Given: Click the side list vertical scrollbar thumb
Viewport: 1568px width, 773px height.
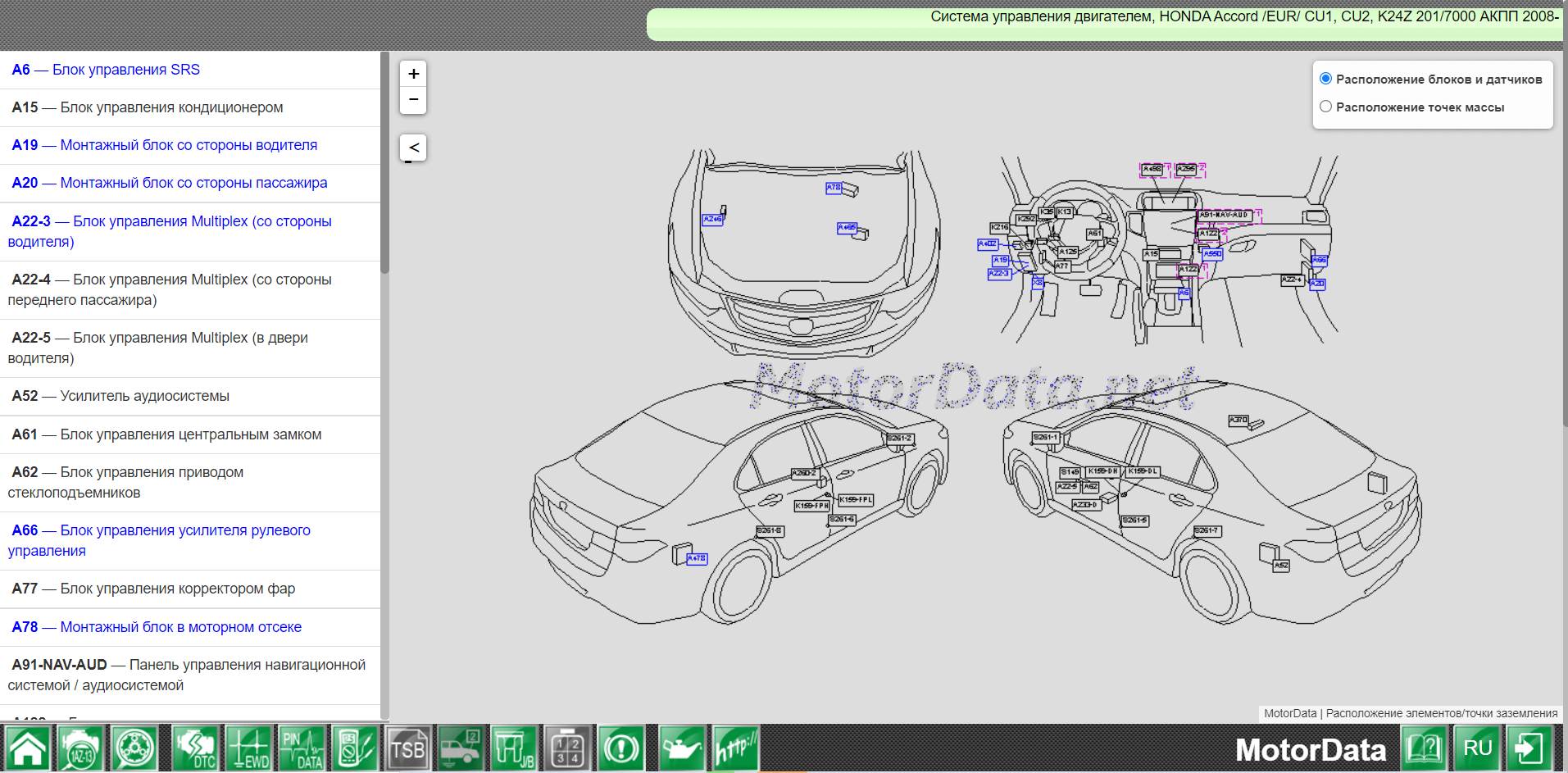Looking at the screenshot, I should [384, 162].
